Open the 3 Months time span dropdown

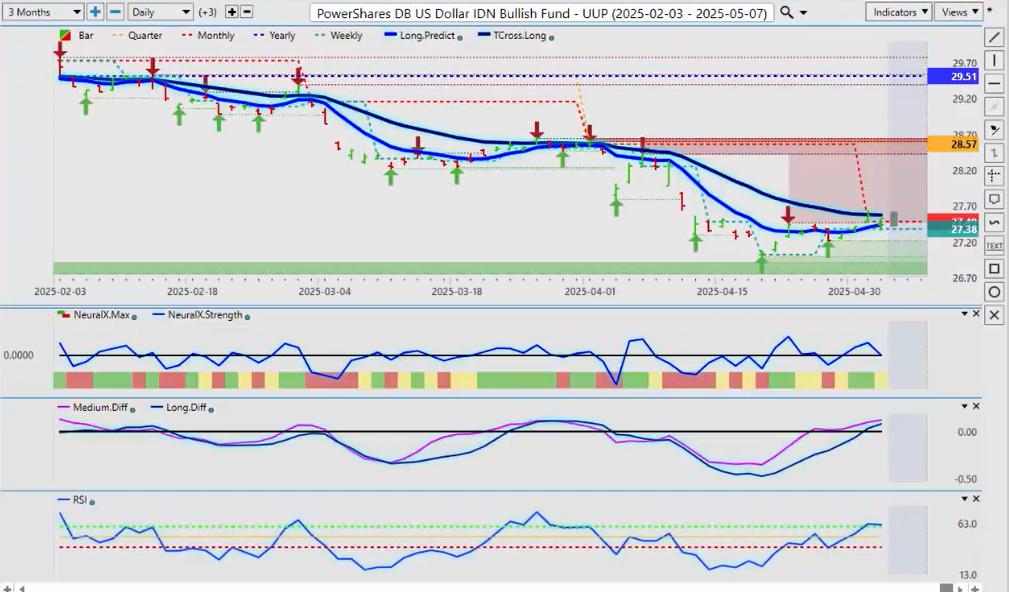coord(43,12)
